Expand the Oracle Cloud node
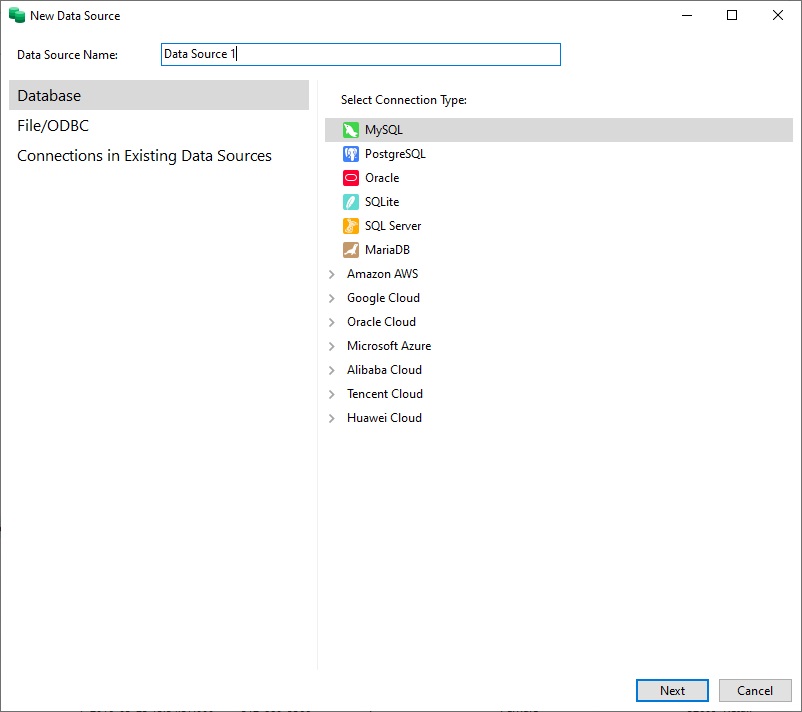 pos(332,322)
